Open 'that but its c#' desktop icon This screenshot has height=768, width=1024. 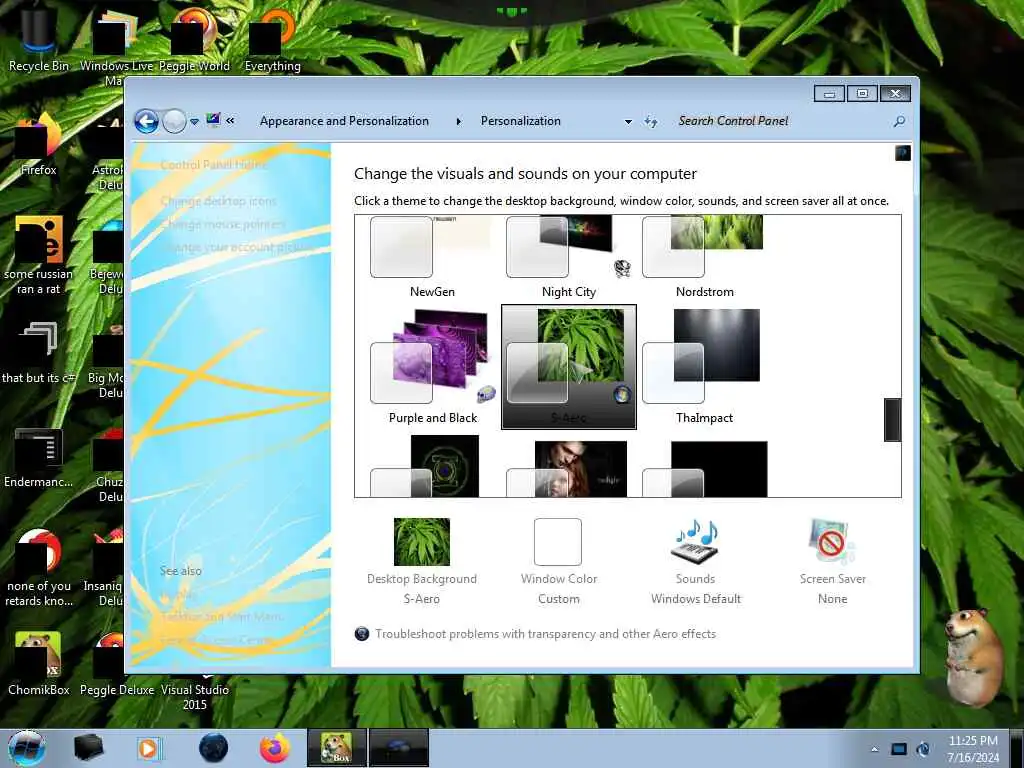coord(39,353)
